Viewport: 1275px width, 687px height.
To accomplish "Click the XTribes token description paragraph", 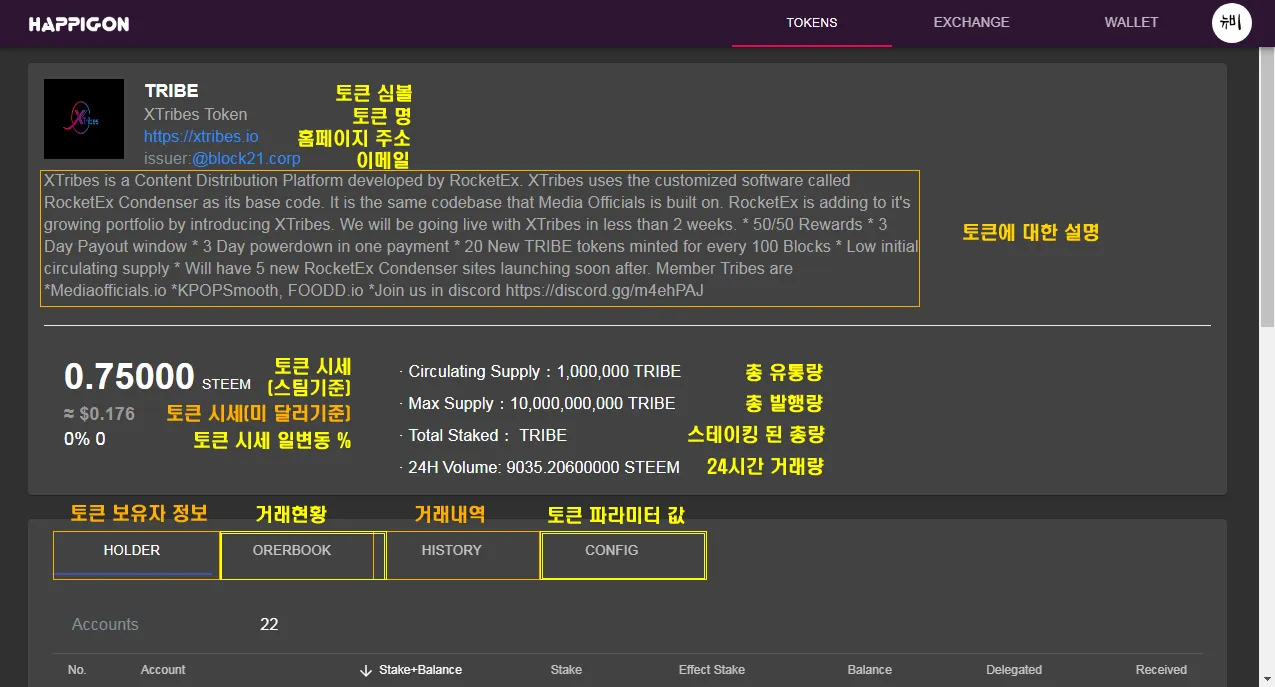I will [x=480, y=237].
